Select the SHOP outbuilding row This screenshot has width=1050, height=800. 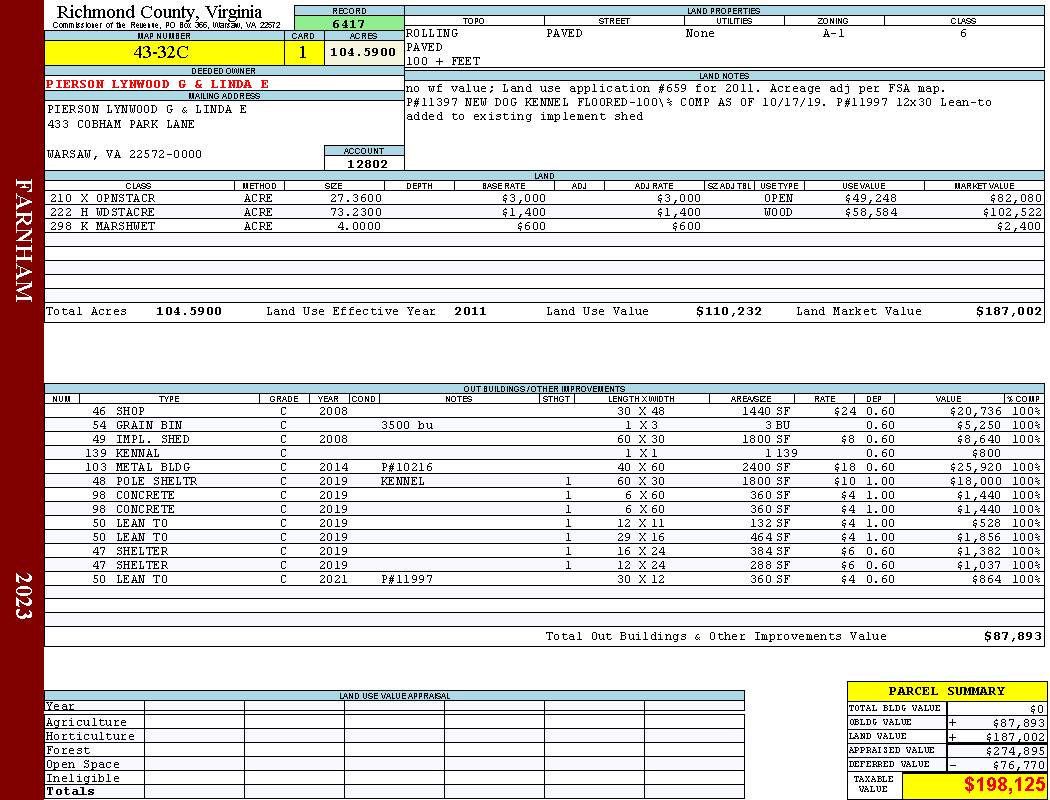point(544,411)
